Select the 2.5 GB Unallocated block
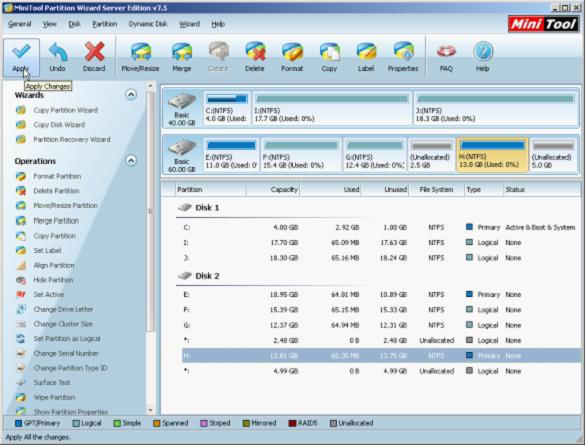This screenshot has height=446, width=586. pyautogui.click(x=431, y=155)
